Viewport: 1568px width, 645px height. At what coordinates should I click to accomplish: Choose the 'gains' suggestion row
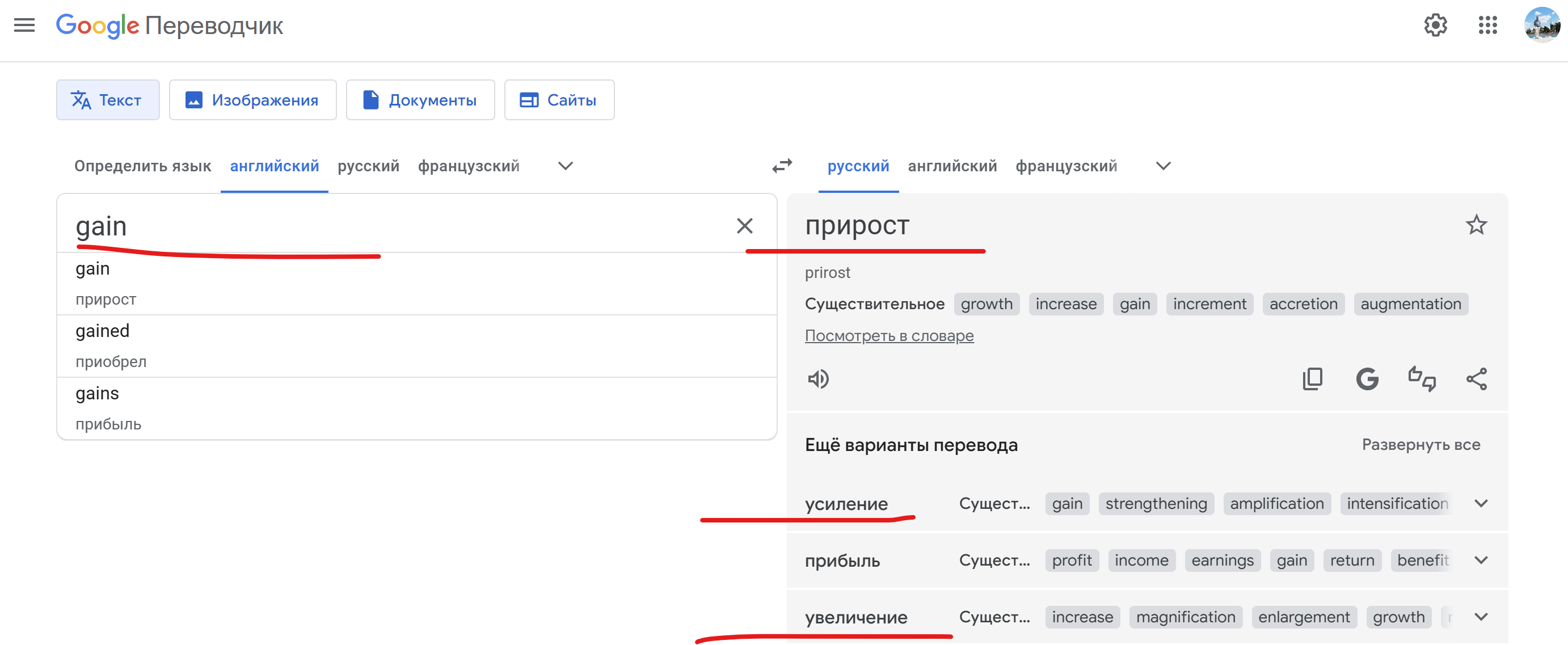417,408
